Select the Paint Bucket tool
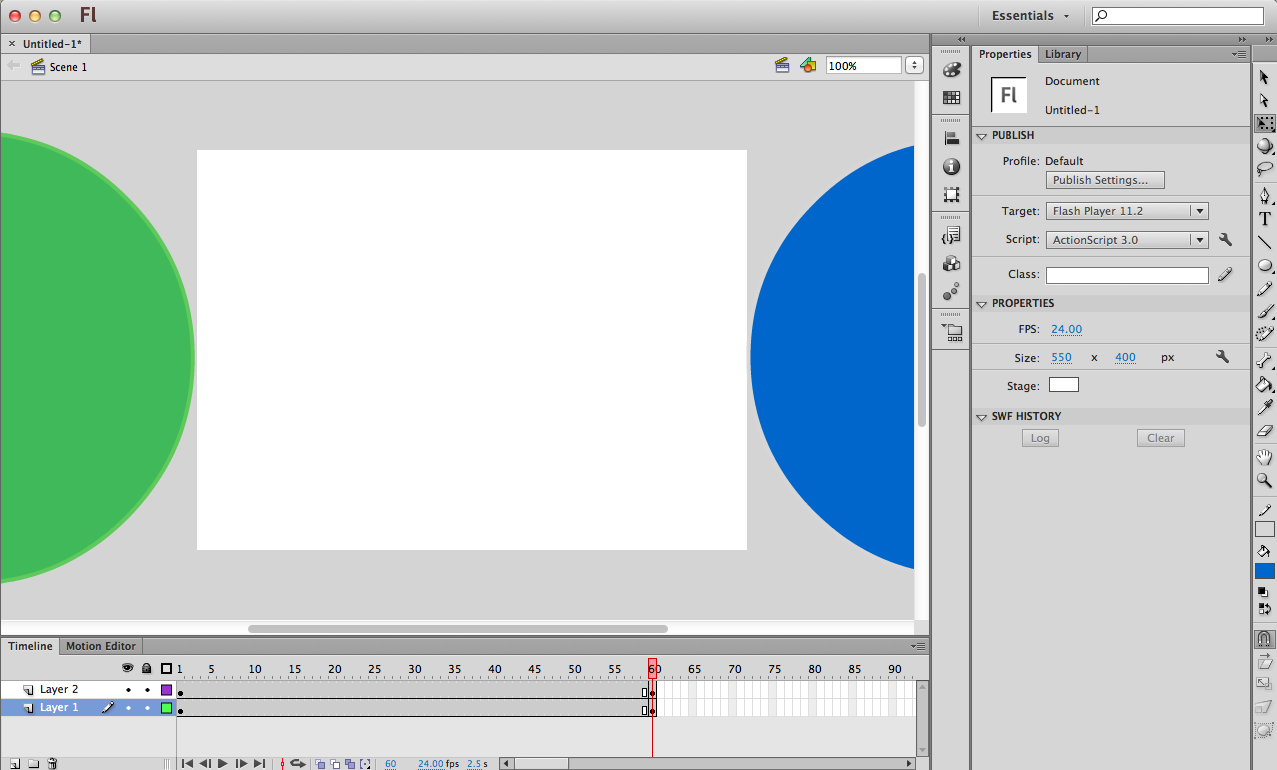Screen dimensions: 1277x770 [1265, 384]
